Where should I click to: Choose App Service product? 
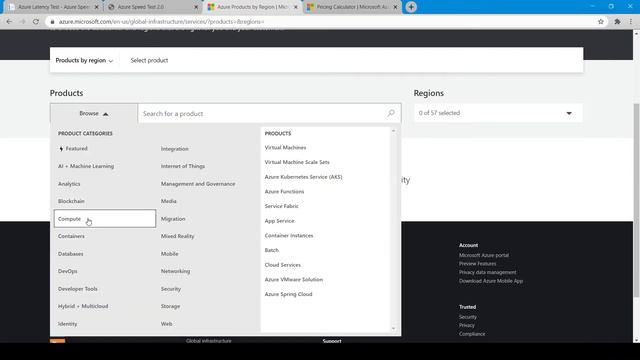click(279, 221)
